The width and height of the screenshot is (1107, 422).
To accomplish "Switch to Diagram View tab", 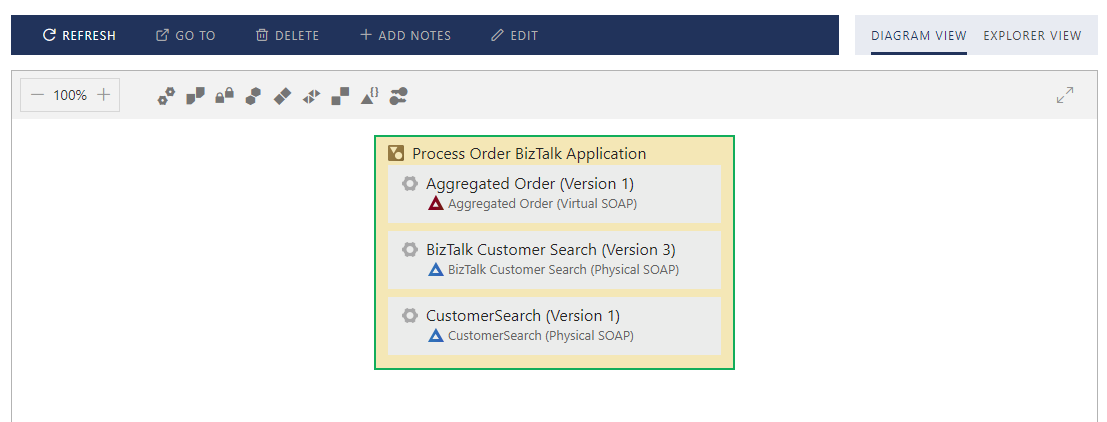I will (x=918, y=35).
